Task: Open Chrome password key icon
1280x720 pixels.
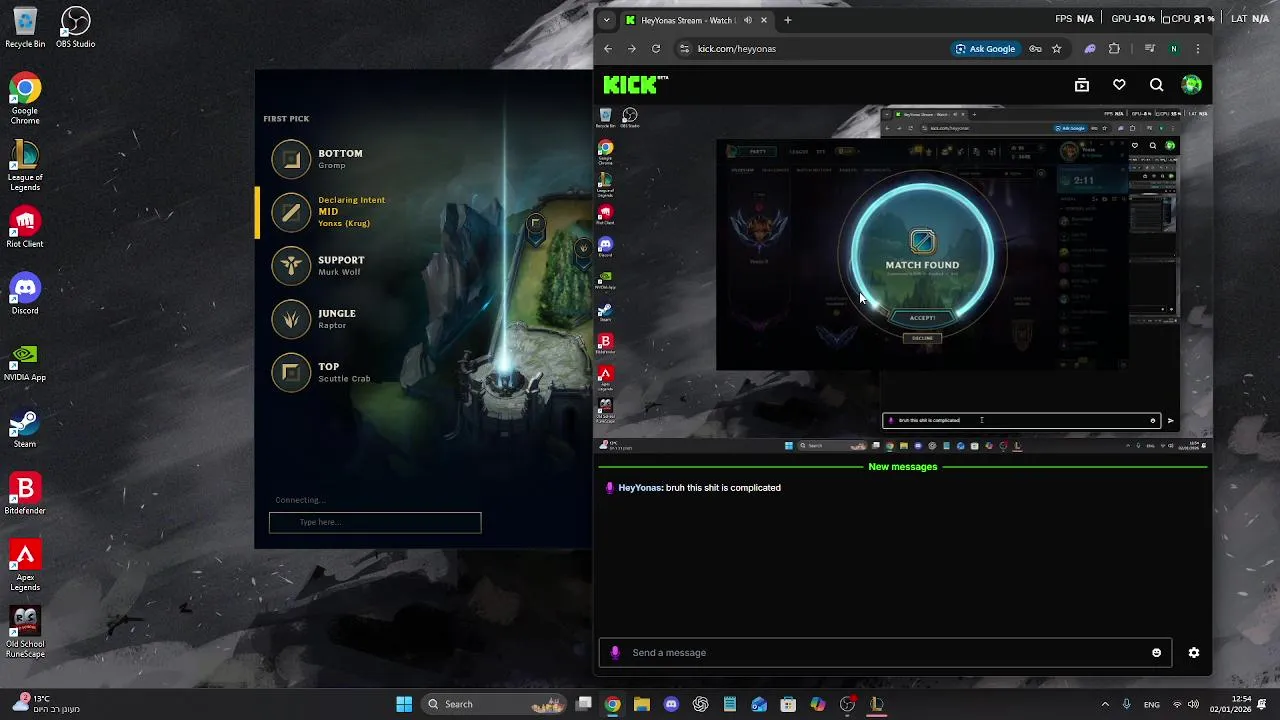Action: click(x=1036, y=48)
